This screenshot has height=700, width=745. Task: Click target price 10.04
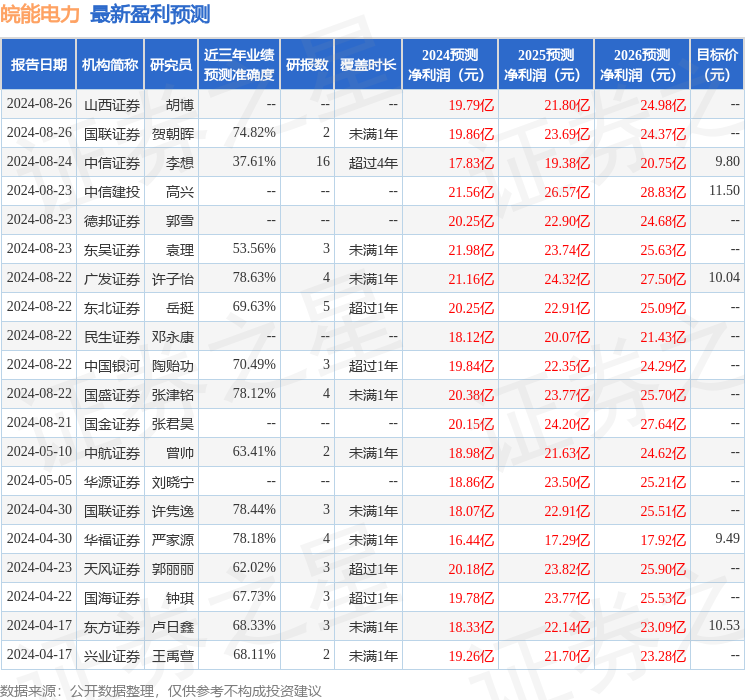pyautogui.click(x=725, y=278)
